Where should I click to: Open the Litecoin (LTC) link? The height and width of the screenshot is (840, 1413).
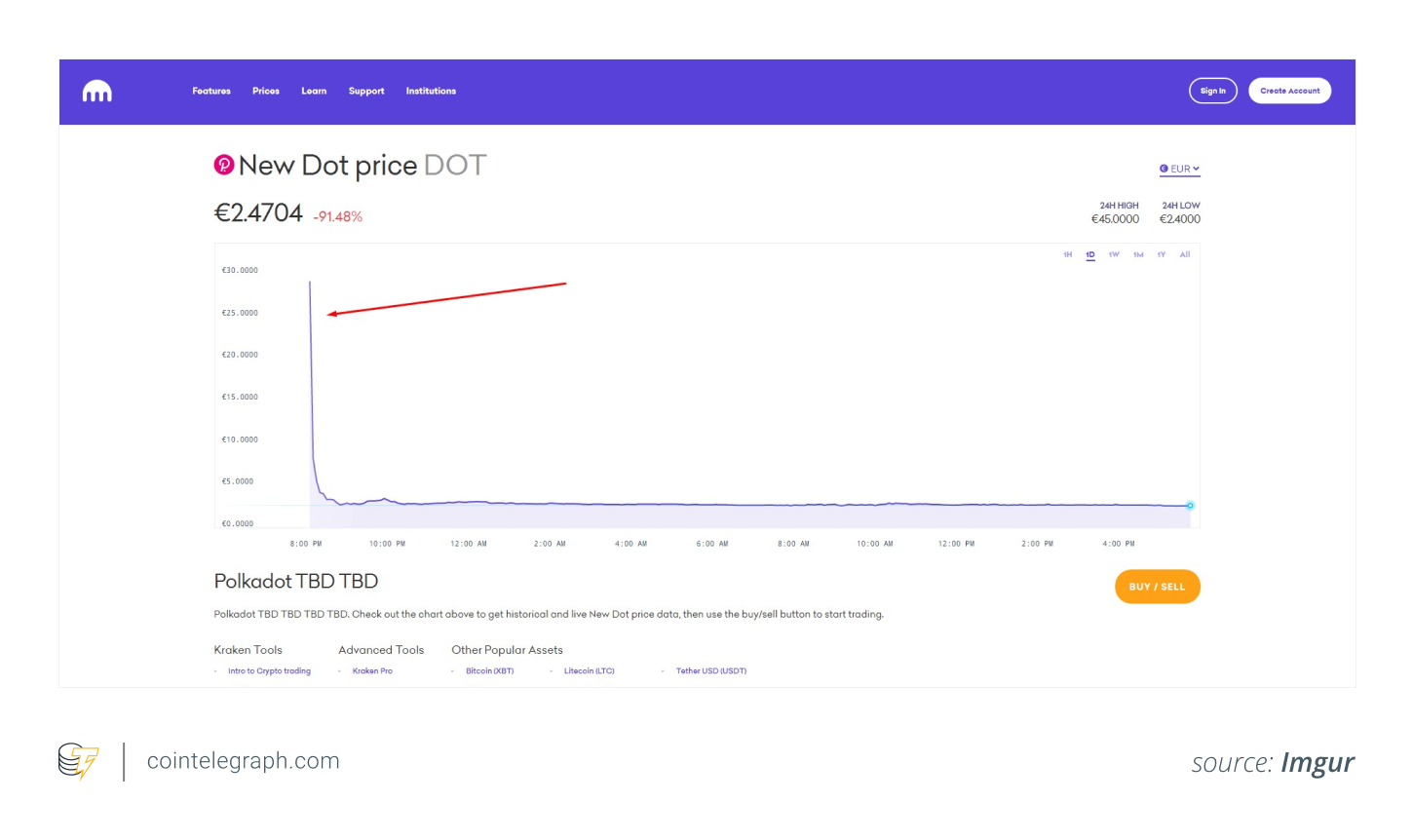point(590,671)
